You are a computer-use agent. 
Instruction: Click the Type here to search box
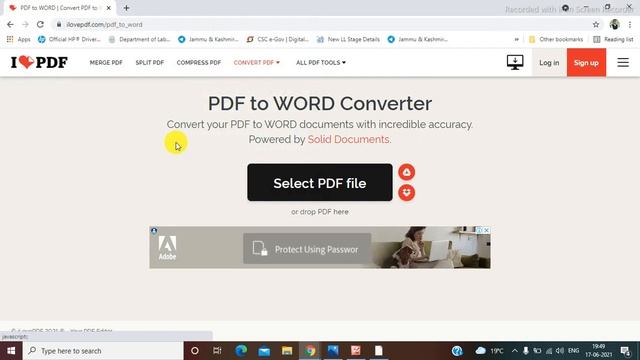[103, 351]
